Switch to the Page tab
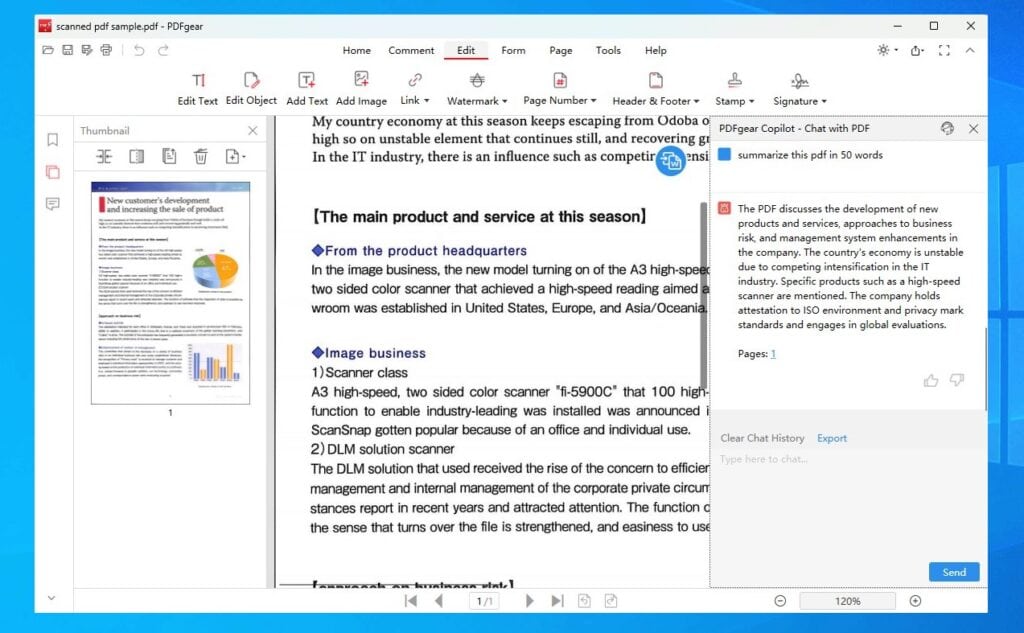The height and width of the screenshot is (633, 1024). coord(560,50)
